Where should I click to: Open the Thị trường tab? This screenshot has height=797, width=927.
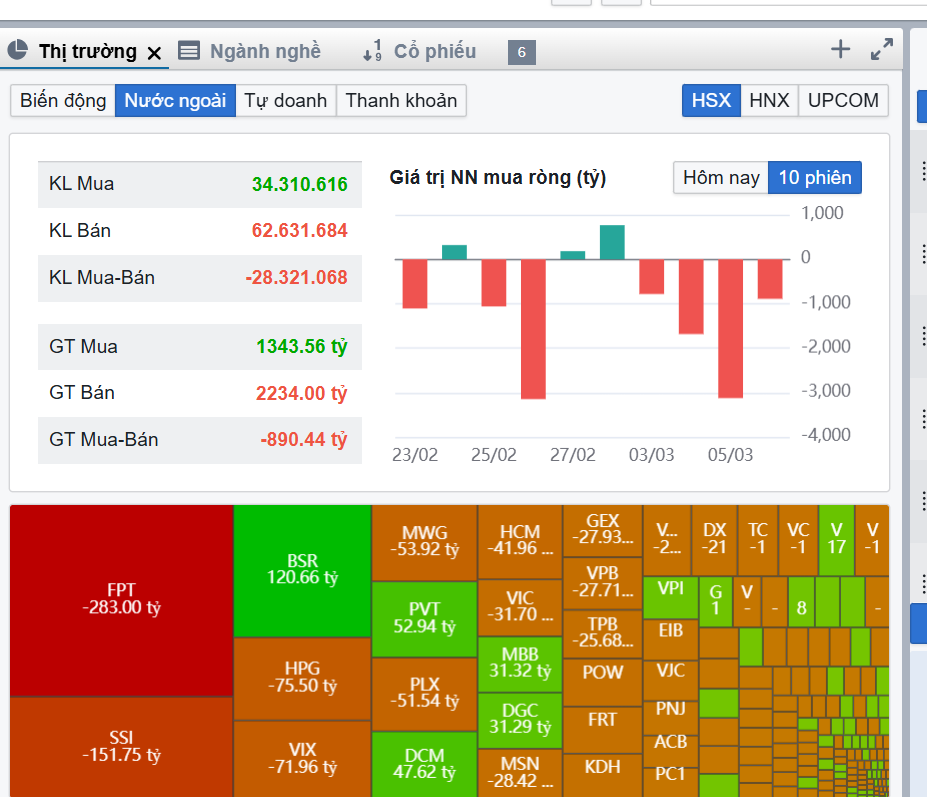[x=87, y=51]
